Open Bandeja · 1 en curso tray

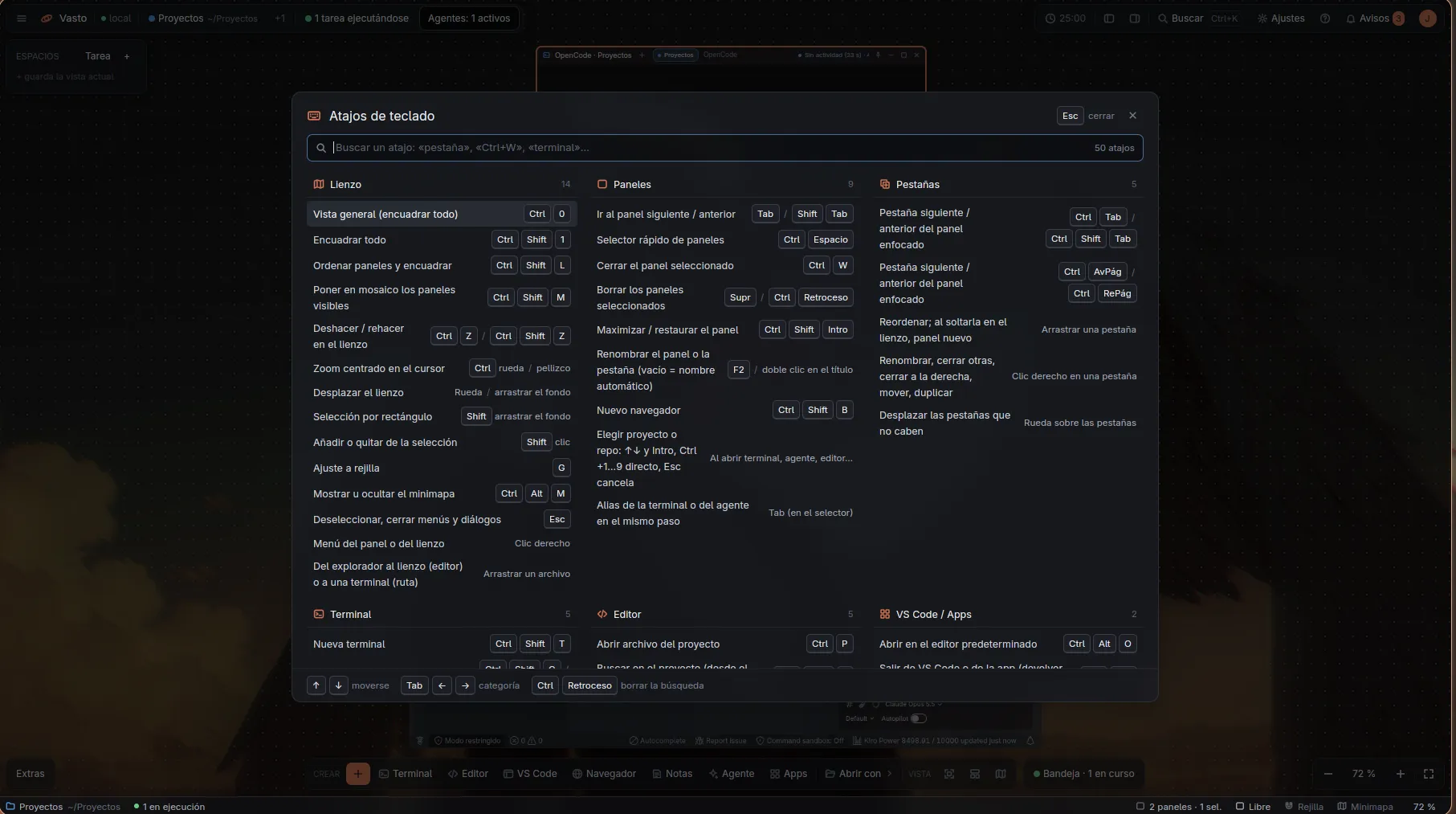[1084, 774]
